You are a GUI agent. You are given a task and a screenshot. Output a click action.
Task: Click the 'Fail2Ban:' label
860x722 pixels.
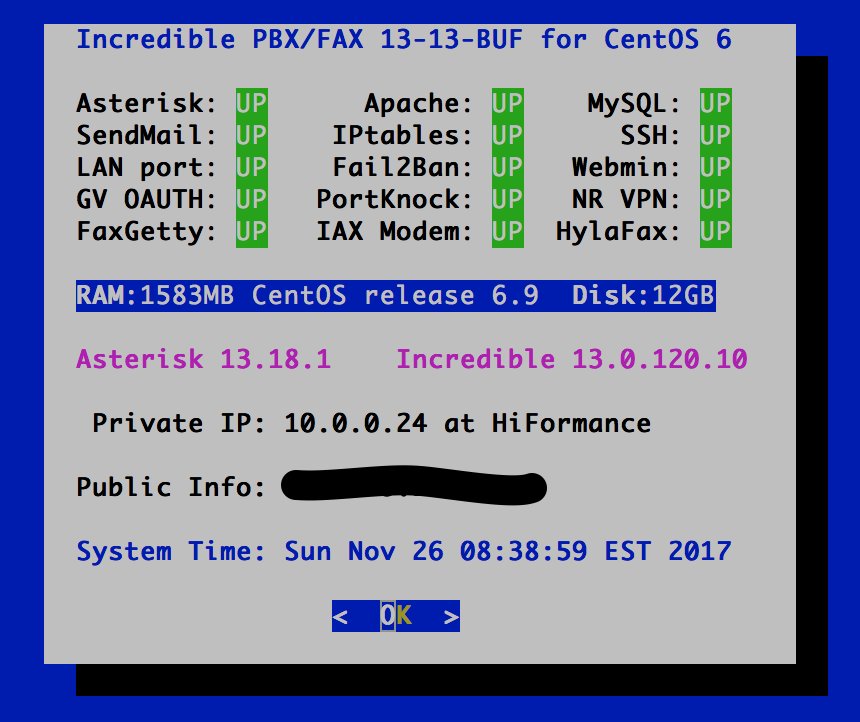click(x=403, y=167)
